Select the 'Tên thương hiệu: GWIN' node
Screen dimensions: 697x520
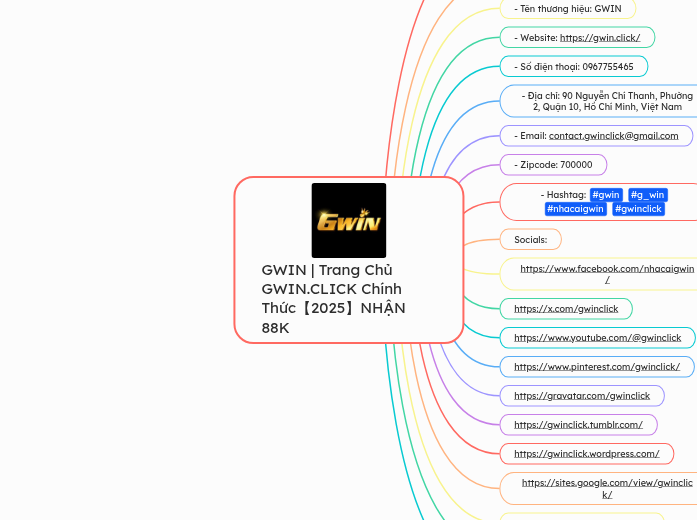pos(568,9)
